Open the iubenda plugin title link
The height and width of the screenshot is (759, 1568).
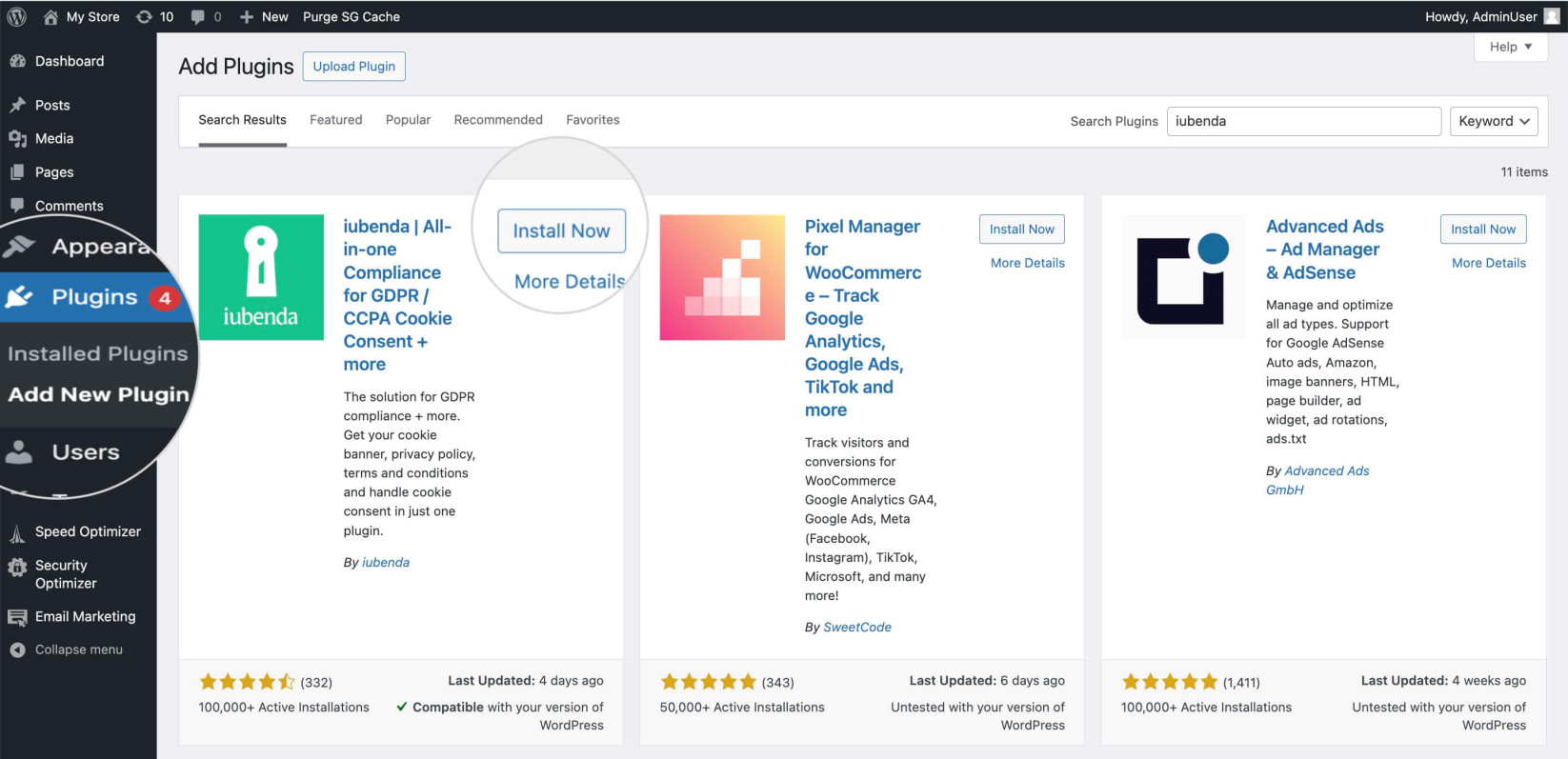point(398,295)
